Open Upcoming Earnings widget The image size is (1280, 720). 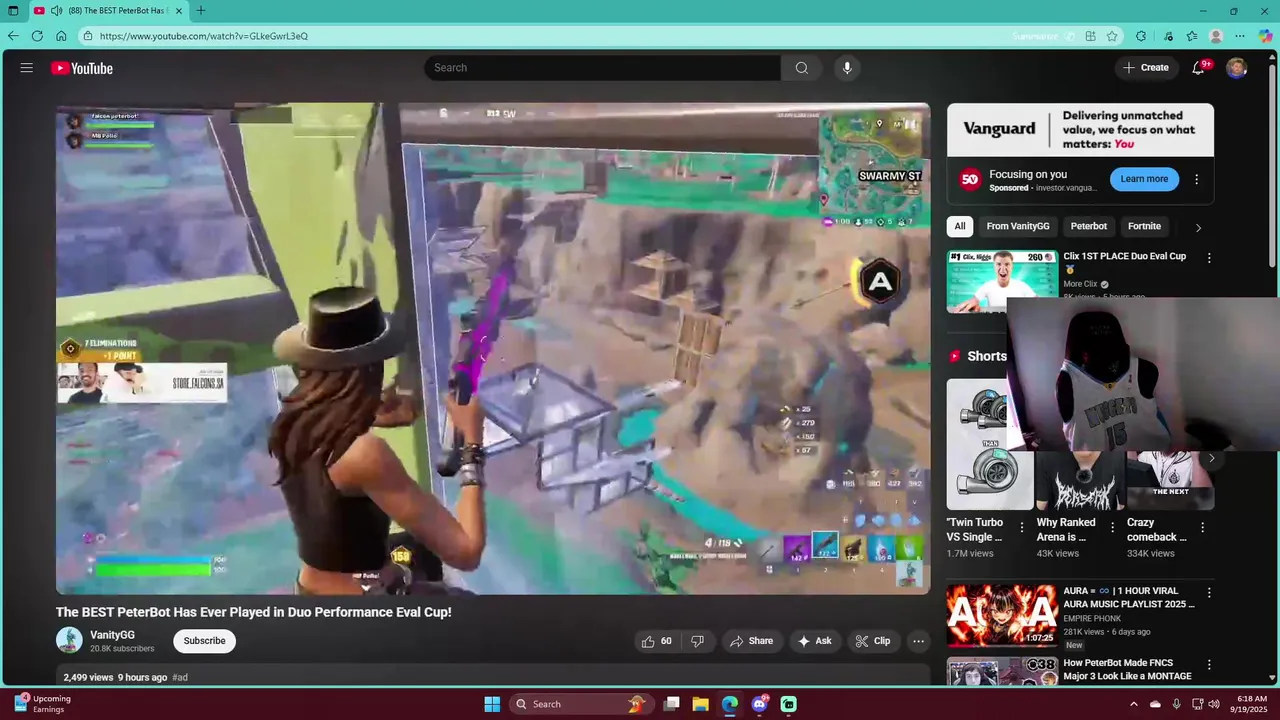42,704
